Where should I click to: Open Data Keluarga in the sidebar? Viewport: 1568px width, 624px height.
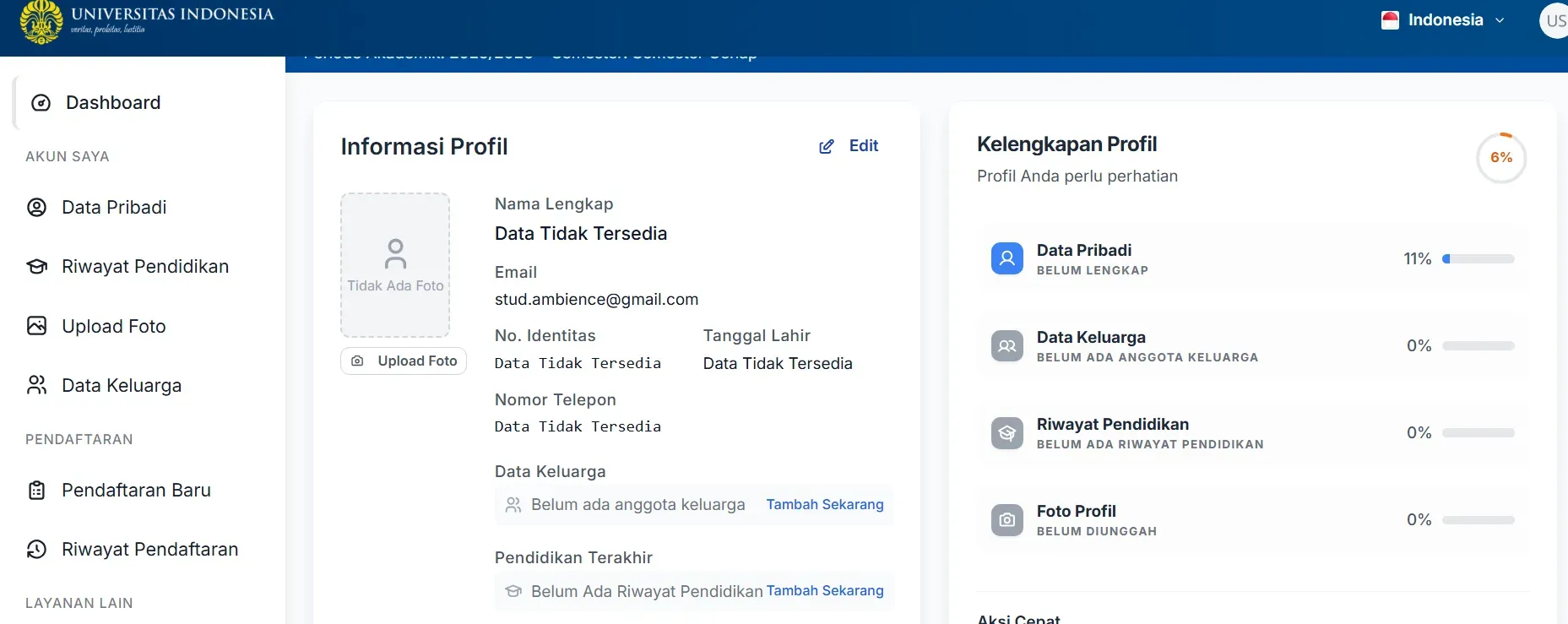tap(122, 385)
